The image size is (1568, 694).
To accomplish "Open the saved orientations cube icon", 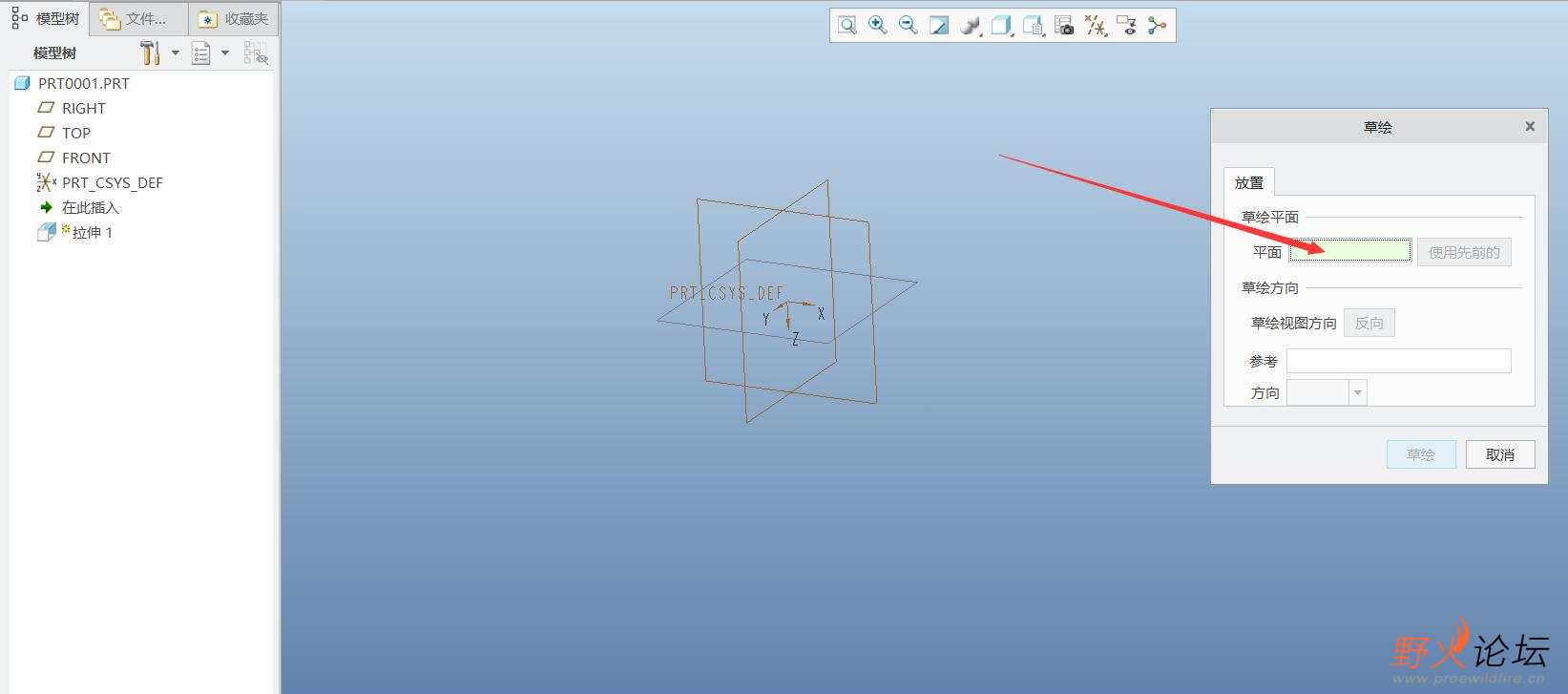I will 1001,26.
